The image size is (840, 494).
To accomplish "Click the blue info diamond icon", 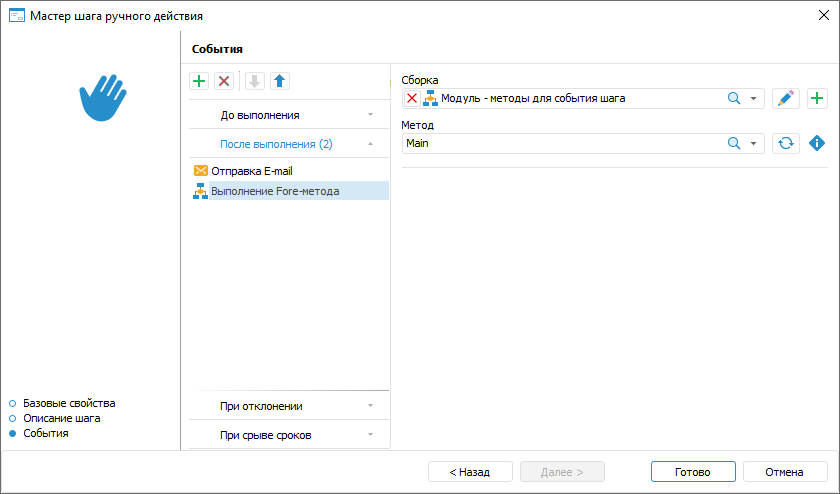I will tap(817, 143).
